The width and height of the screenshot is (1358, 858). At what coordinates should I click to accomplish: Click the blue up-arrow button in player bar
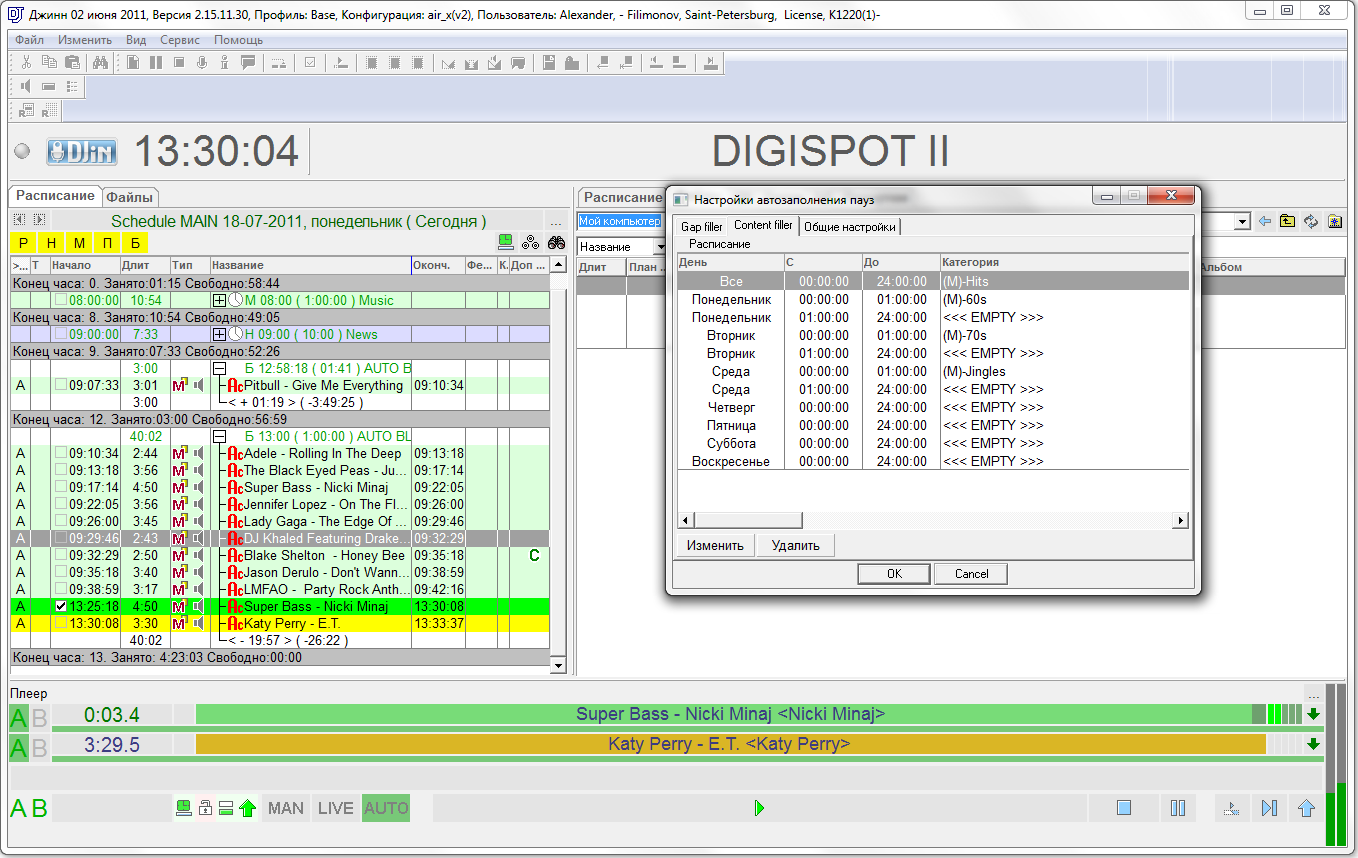coord(1306,808)
